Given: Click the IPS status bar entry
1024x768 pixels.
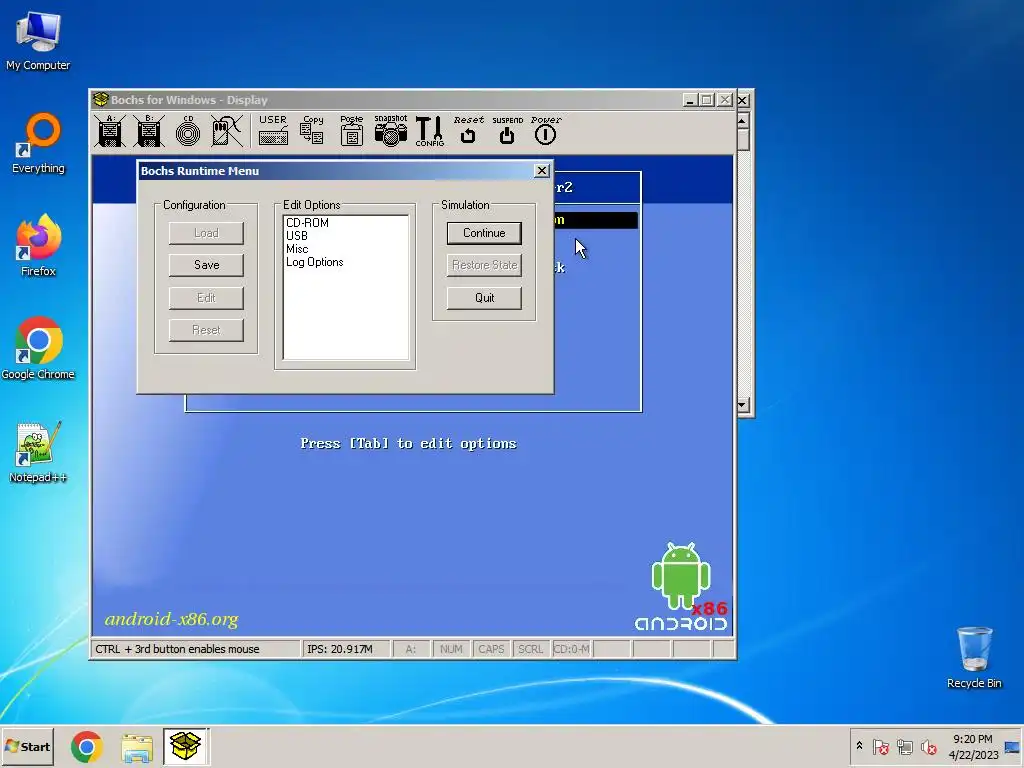Looking at the screenshot, I should click(345, 649).
